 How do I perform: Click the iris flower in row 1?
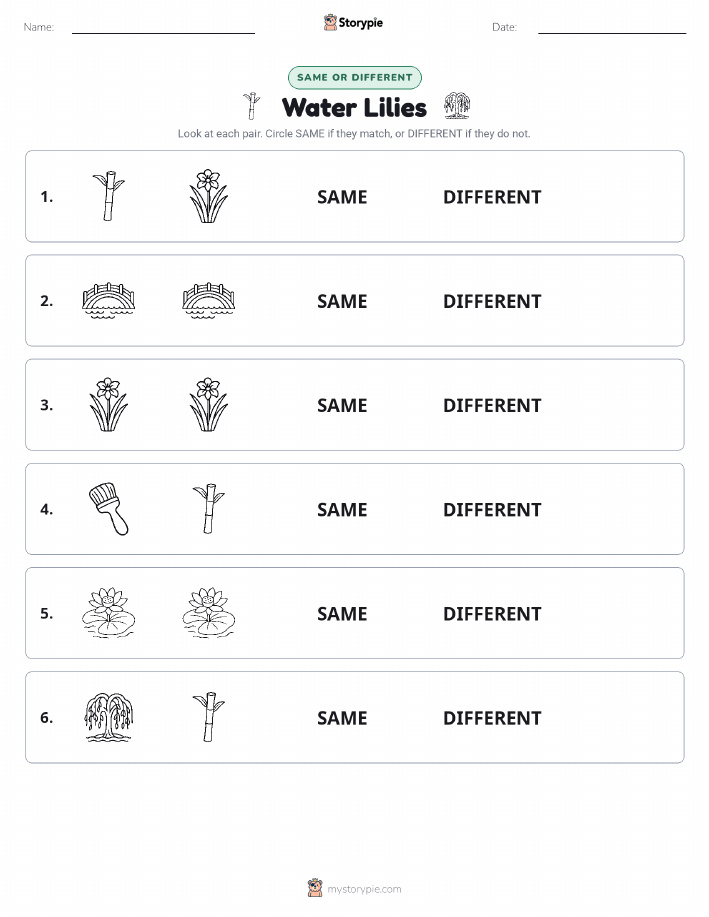[209, 196]
